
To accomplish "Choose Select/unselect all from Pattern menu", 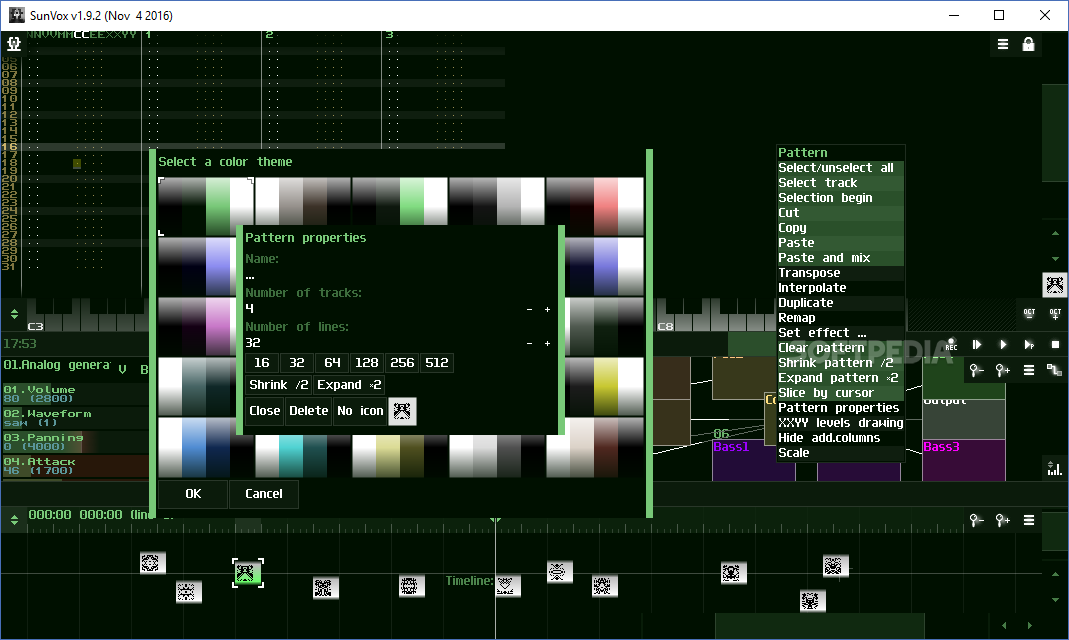I will 841,168.
